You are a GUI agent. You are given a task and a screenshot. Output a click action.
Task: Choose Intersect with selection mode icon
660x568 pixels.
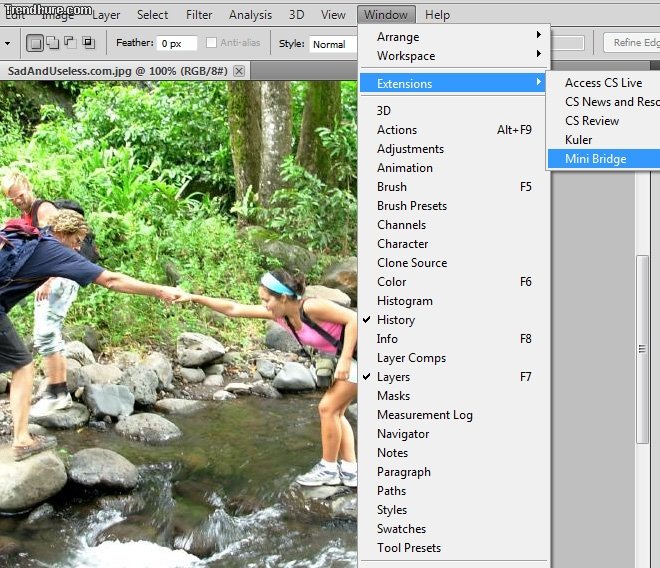tap(88, 43)
